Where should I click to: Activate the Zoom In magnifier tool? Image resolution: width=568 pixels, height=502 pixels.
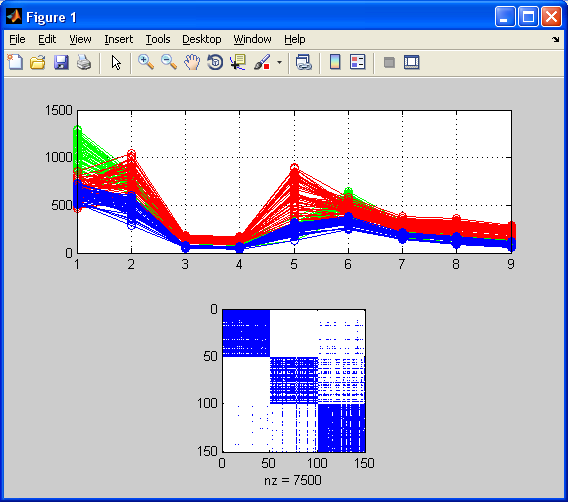point(146,62)
